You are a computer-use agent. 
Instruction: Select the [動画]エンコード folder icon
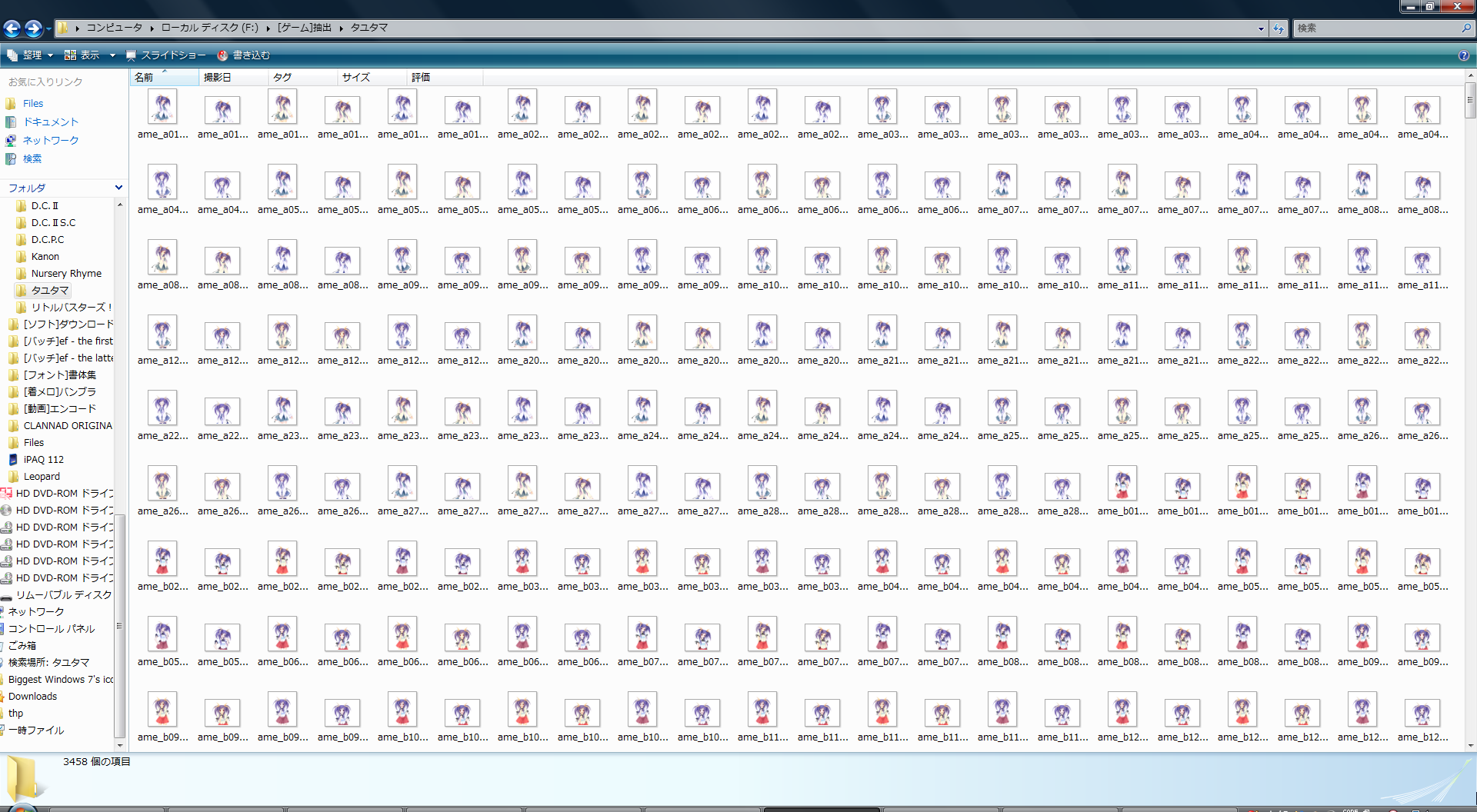coord(14,409)
